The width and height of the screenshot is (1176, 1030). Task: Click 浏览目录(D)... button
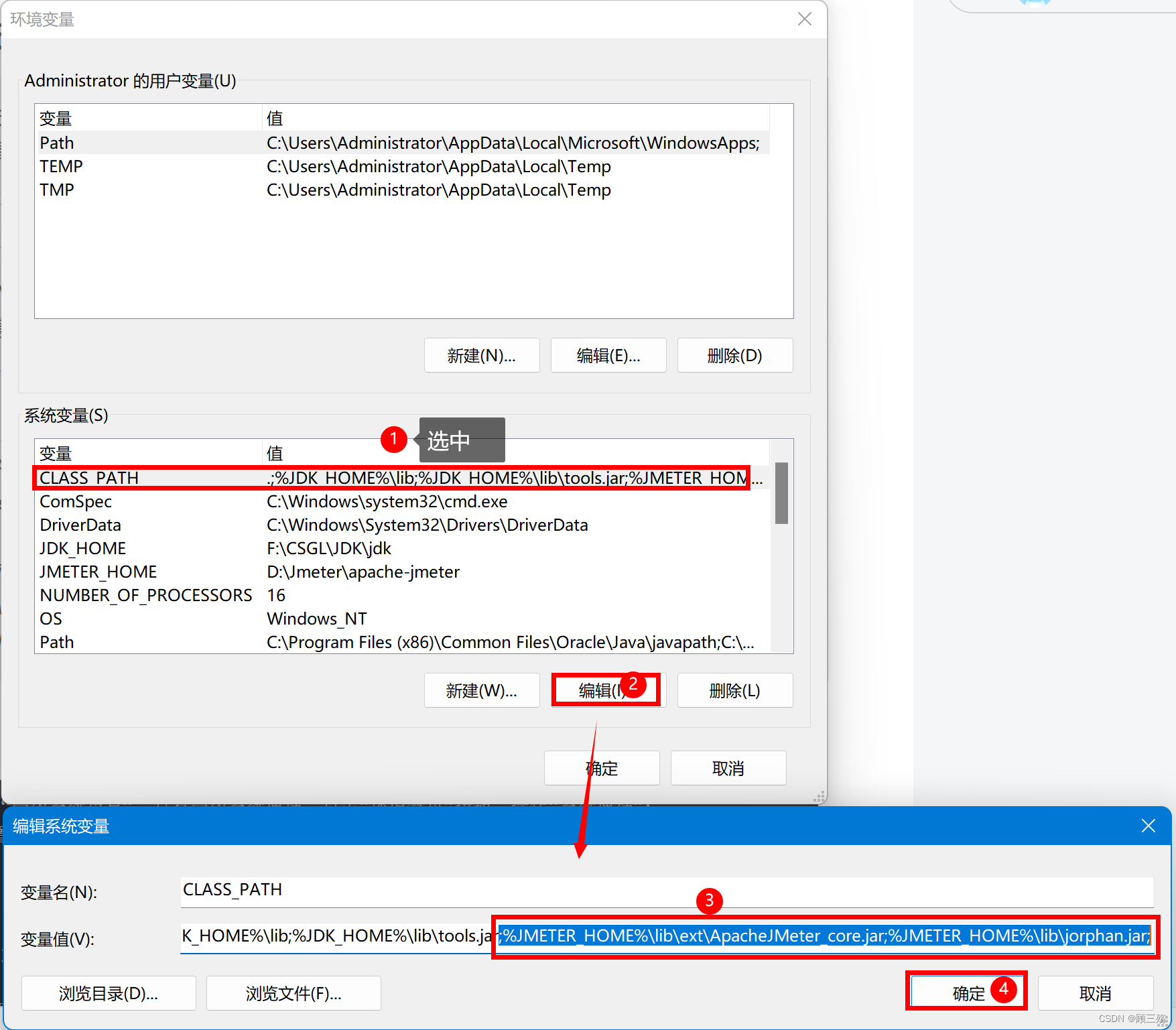(x=109, y=993)
